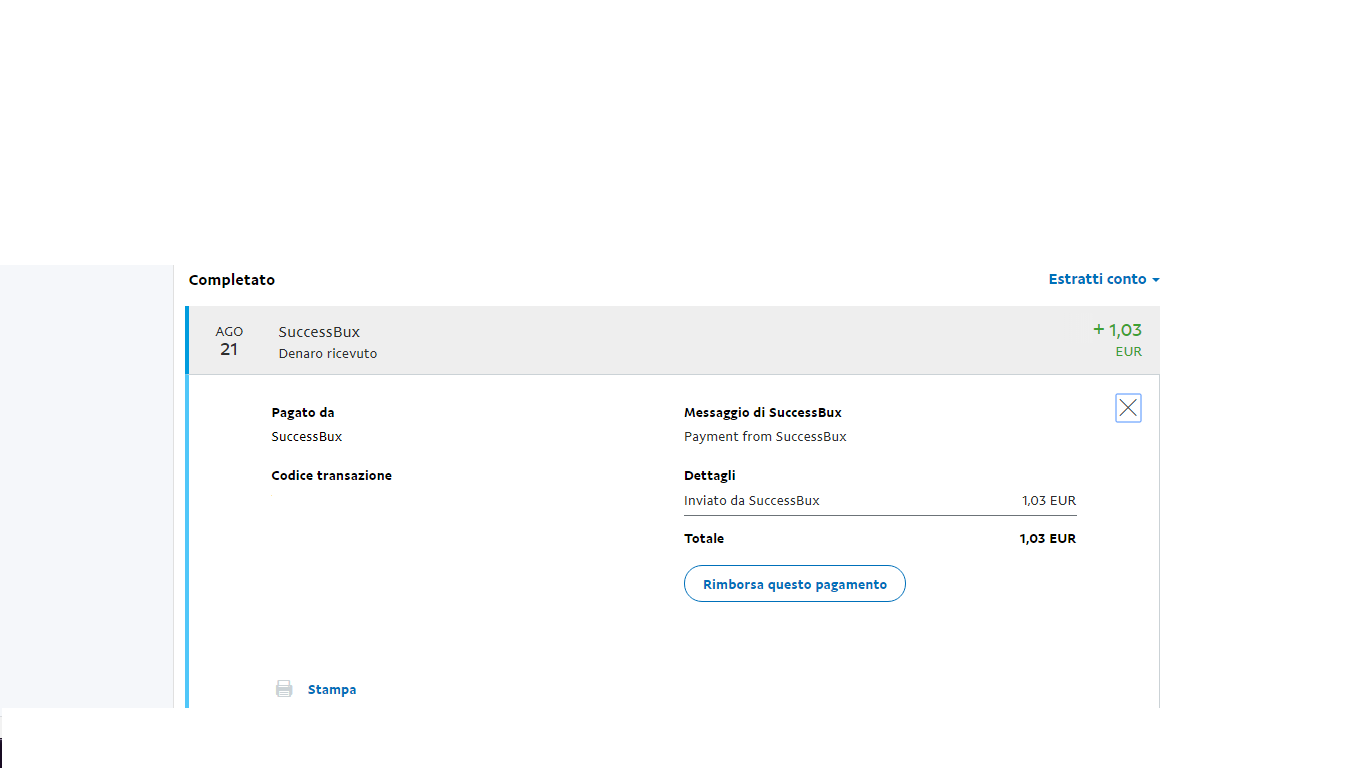1366x768 pixels.
Task: Click the printer icon next to Stampa
Action: 284,689
